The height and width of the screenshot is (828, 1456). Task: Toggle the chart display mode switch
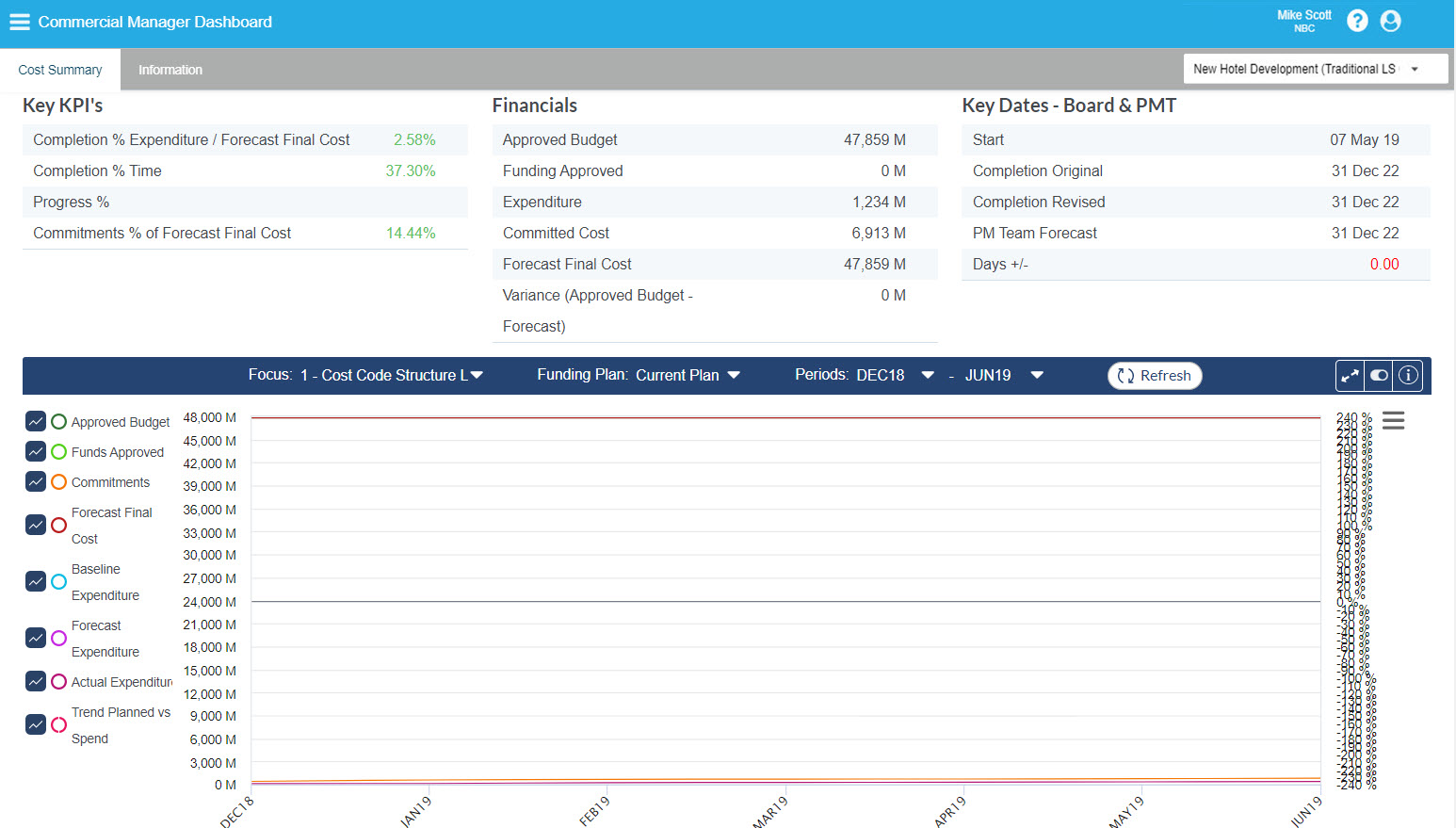[1378, 375]
